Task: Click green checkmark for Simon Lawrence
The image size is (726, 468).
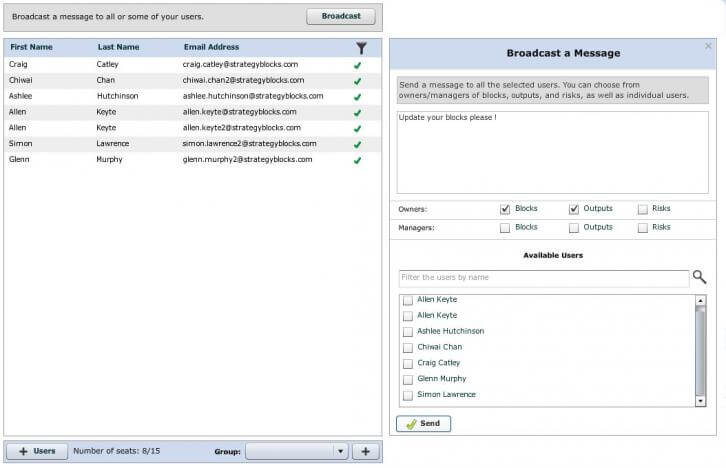Action: click(357, 144)
